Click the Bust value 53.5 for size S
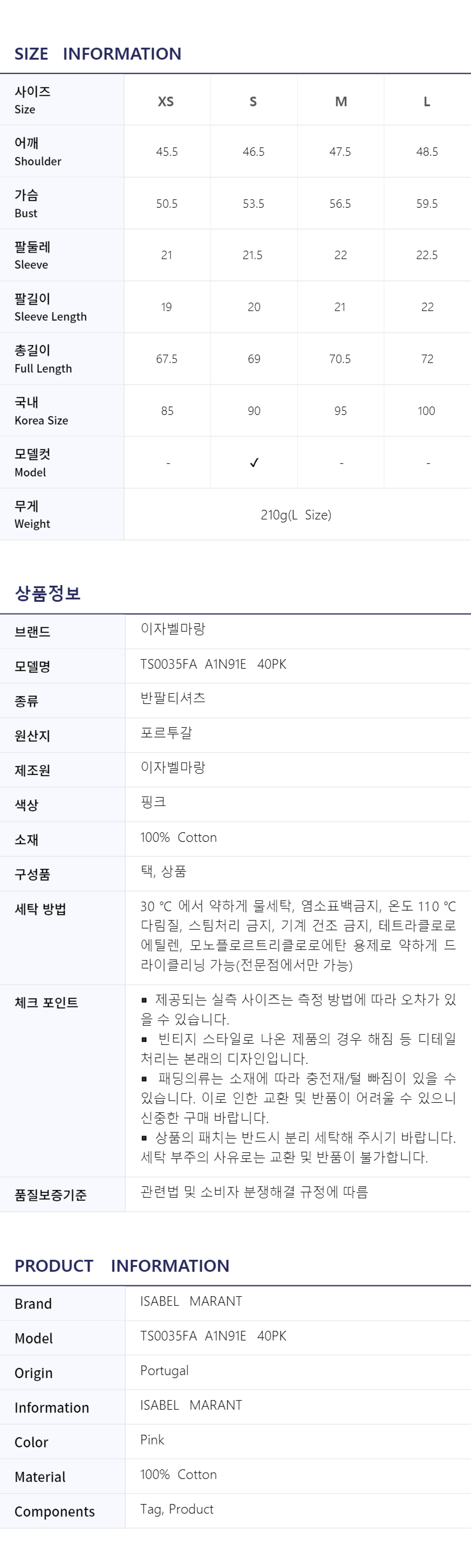This screenshot has height=1568, width=471. [x=253, y=204]
